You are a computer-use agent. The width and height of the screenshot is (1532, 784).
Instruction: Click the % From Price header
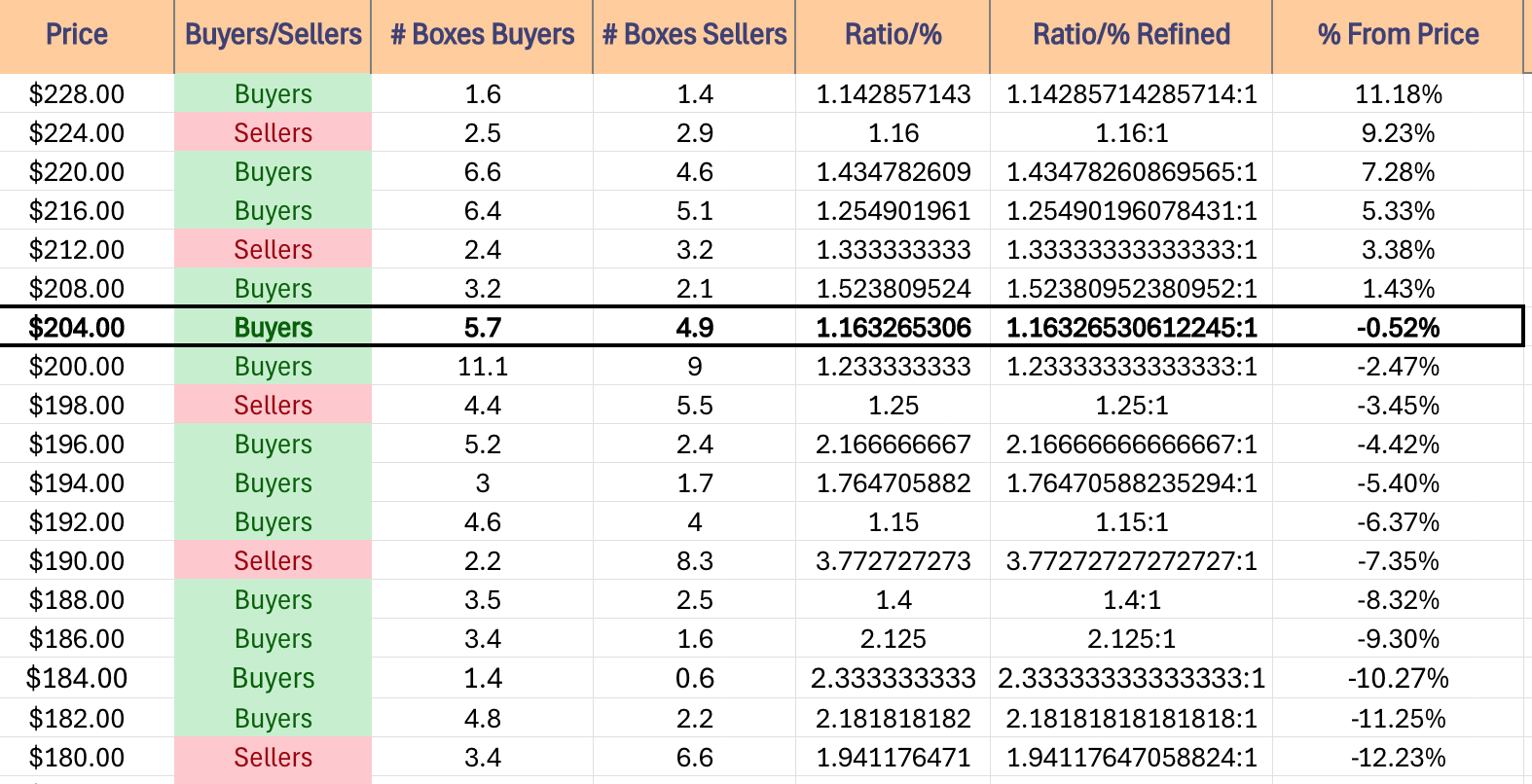coord(1398,35)
